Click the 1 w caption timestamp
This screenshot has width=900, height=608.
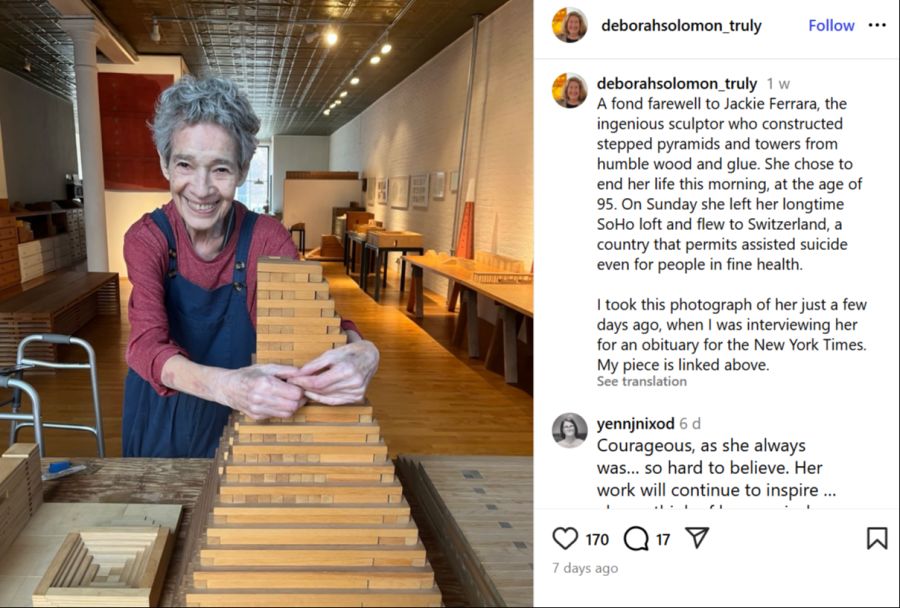tap(778, 84)
